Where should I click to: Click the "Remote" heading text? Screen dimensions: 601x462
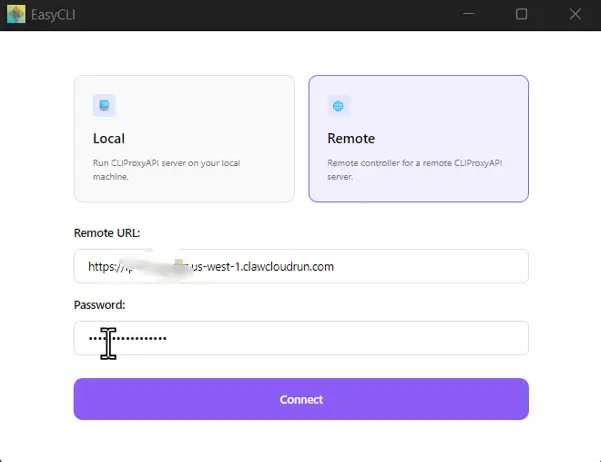tap(350, 139)
